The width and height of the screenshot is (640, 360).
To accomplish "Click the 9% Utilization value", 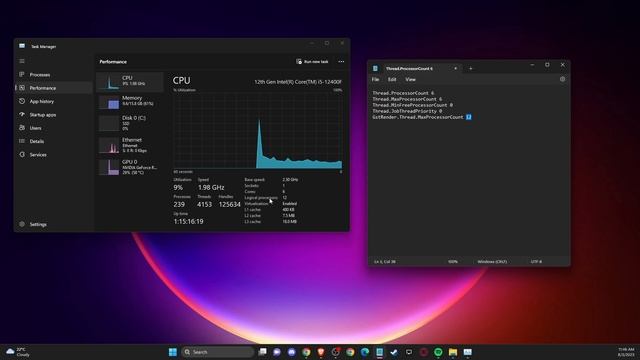I will click(x=178, y=187).
